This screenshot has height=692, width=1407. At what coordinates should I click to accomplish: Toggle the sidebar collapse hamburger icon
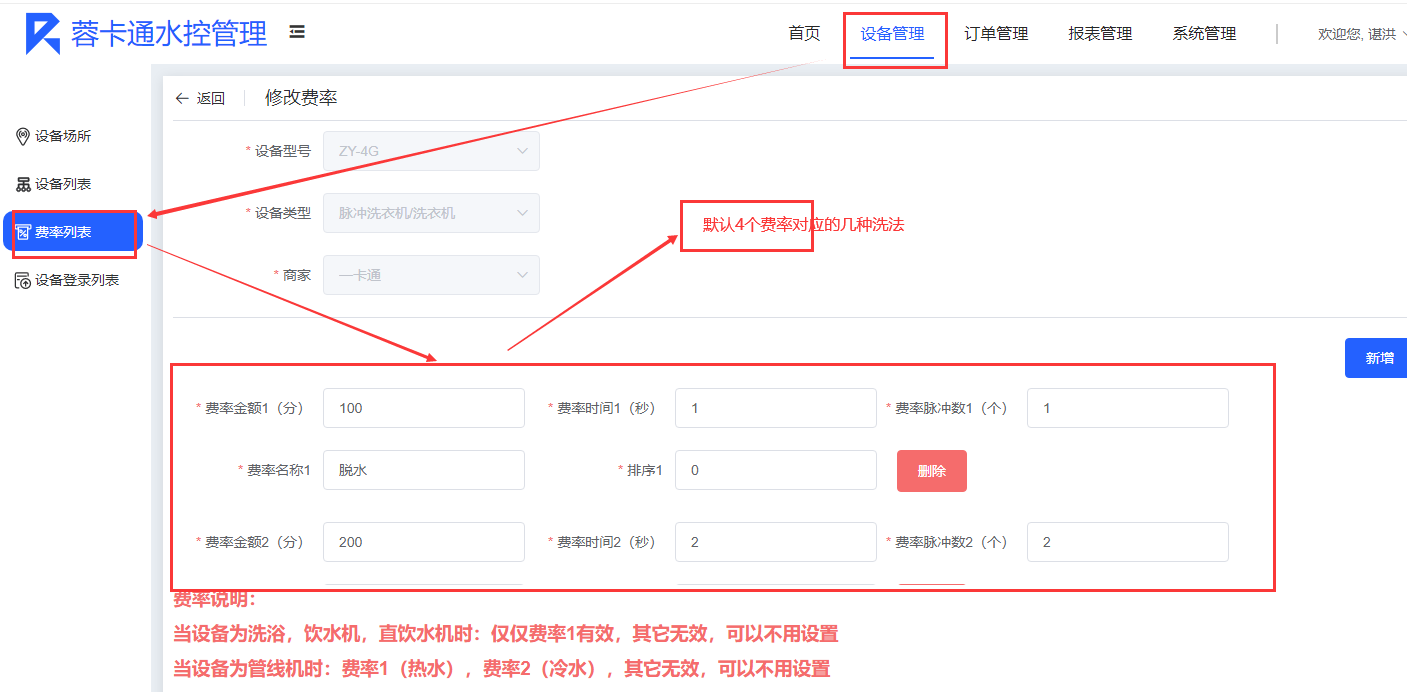(297, 32)
